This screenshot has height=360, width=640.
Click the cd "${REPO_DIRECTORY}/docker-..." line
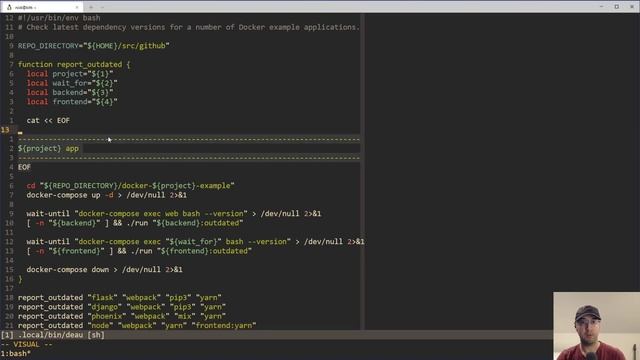click(130, 186)
